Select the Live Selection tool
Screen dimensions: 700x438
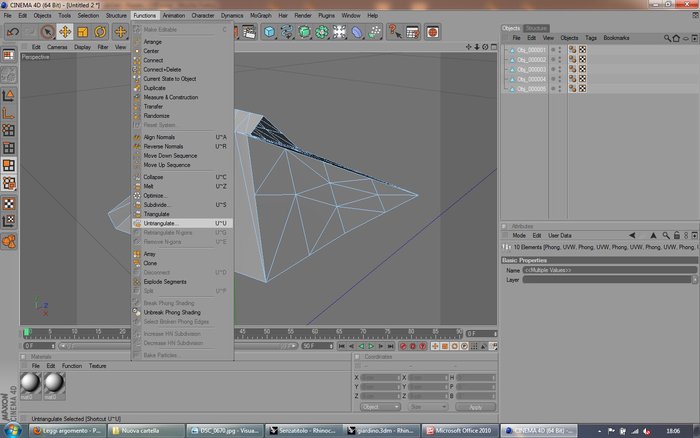(47, 32)
